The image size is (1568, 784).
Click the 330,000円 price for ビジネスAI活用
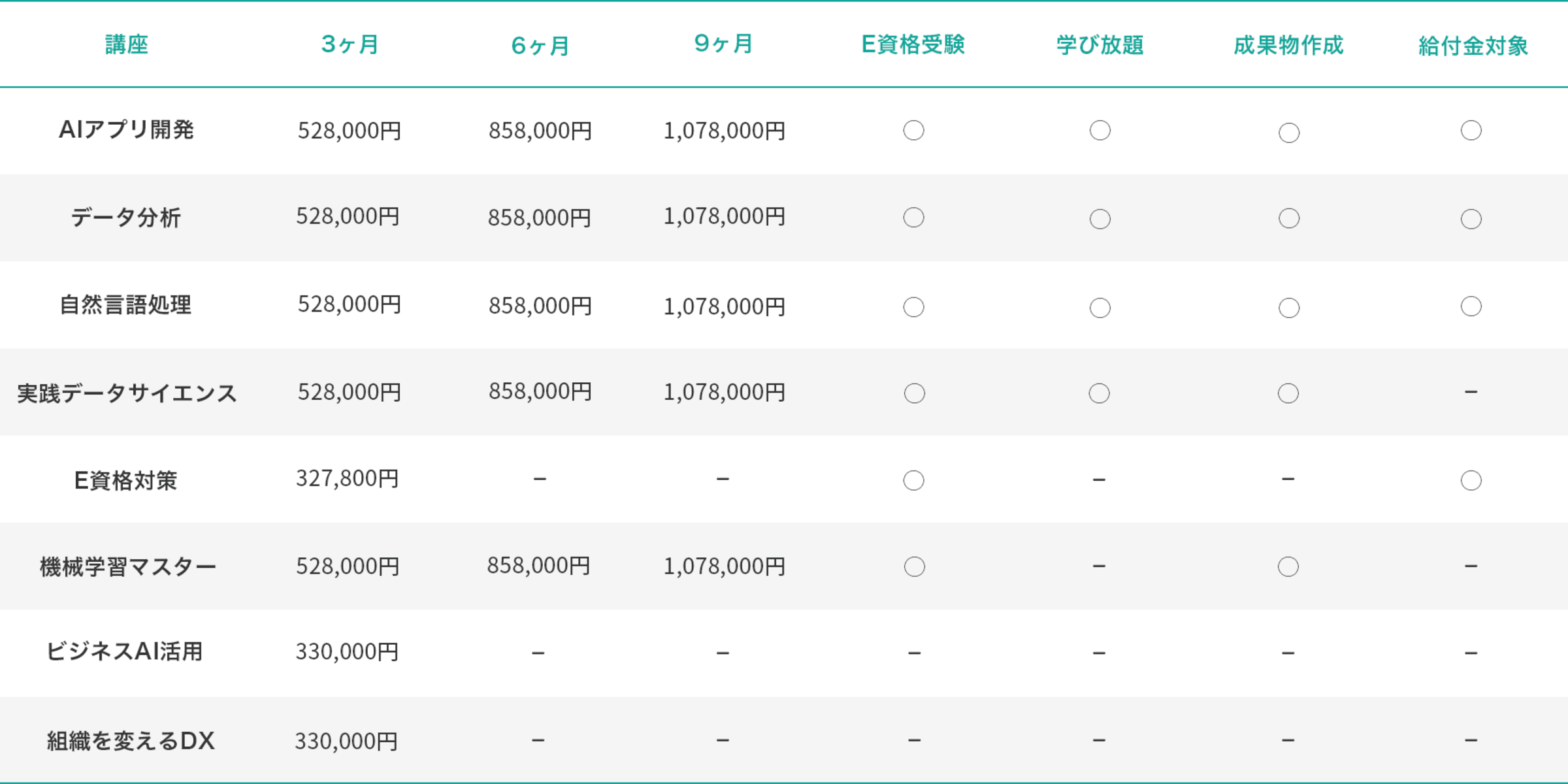click(347, 651)
